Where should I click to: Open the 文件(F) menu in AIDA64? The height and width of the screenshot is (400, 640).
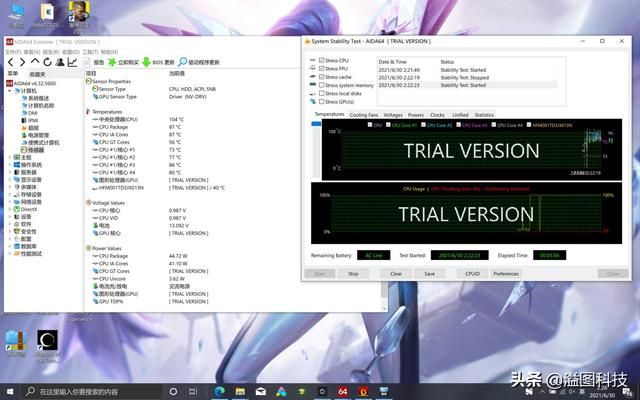(x=13, y=52)
